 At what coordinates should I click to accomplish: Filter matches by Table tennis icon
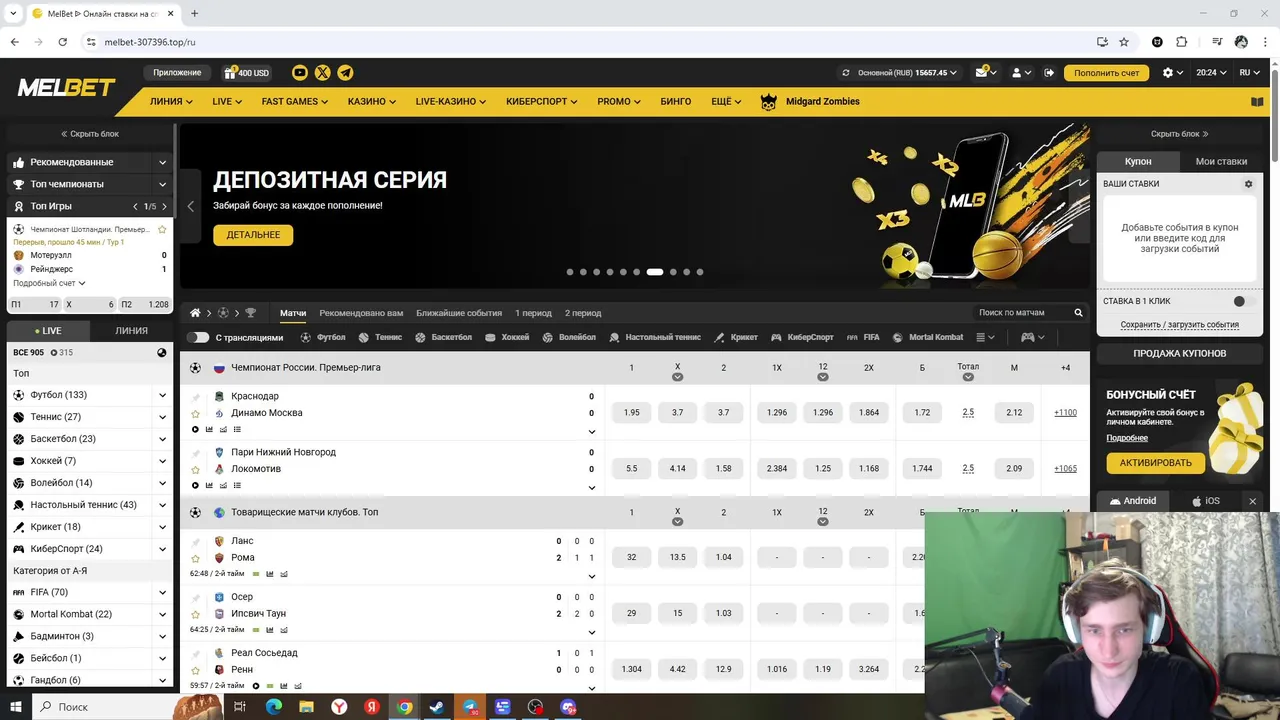[615, 338]
